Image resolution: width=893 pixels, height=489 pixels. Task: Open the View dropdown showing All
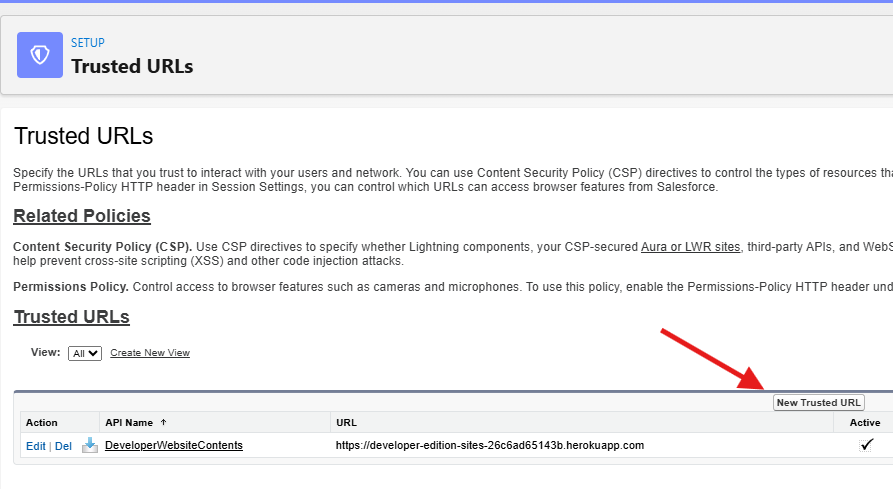coord(85,353)
